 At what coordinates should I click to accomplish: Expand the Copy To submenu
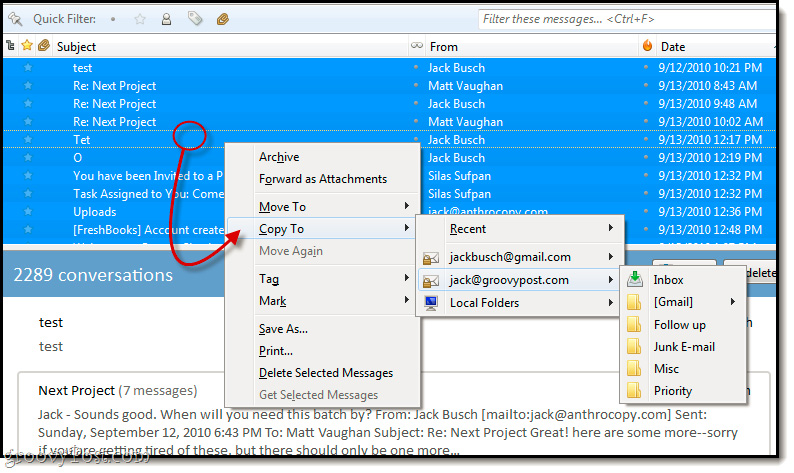pyautogui.click(x=323, y=229)
